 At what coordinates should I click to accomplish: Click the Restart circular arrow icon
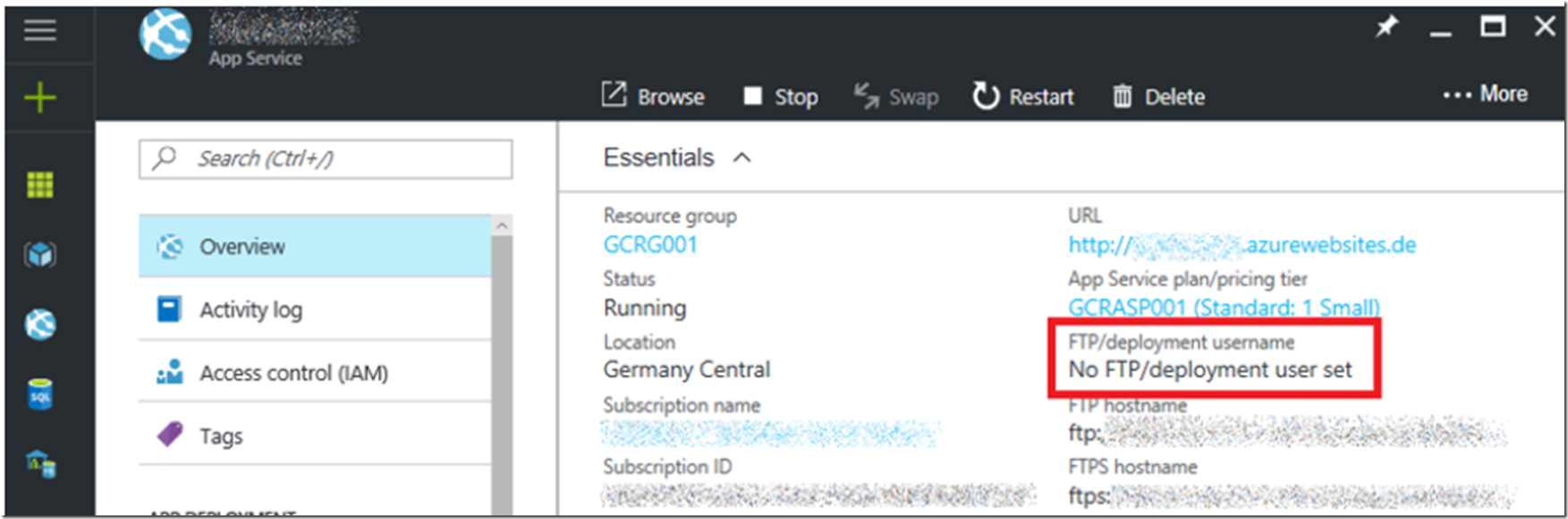986,96
